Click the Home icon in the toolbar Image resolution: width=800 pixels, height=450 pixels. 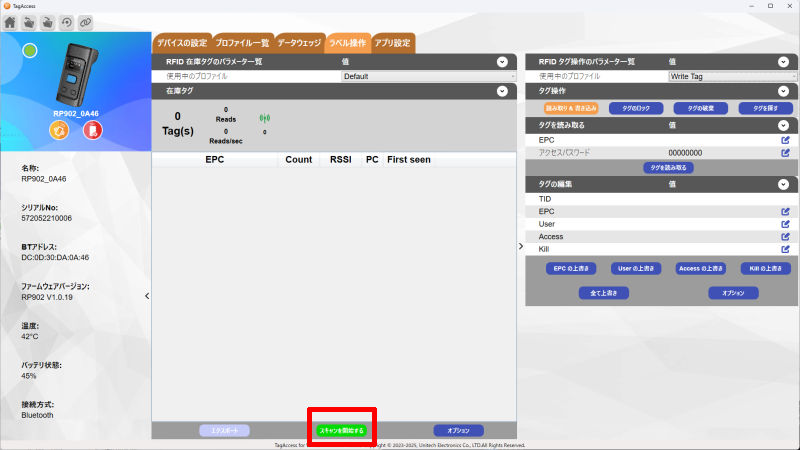(10, 22)
